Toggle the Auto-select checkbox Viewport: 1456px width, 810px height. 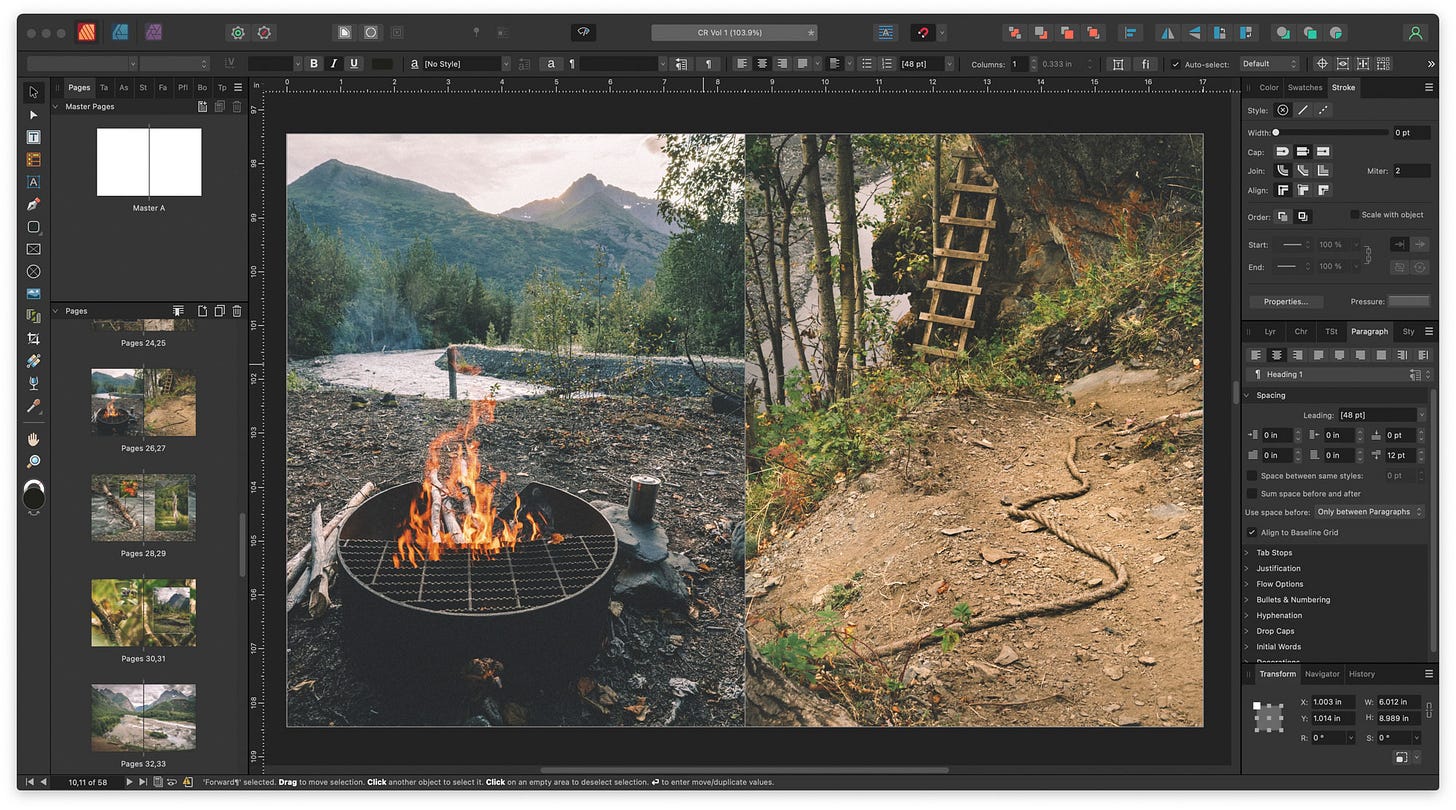tap(1175, 64)
